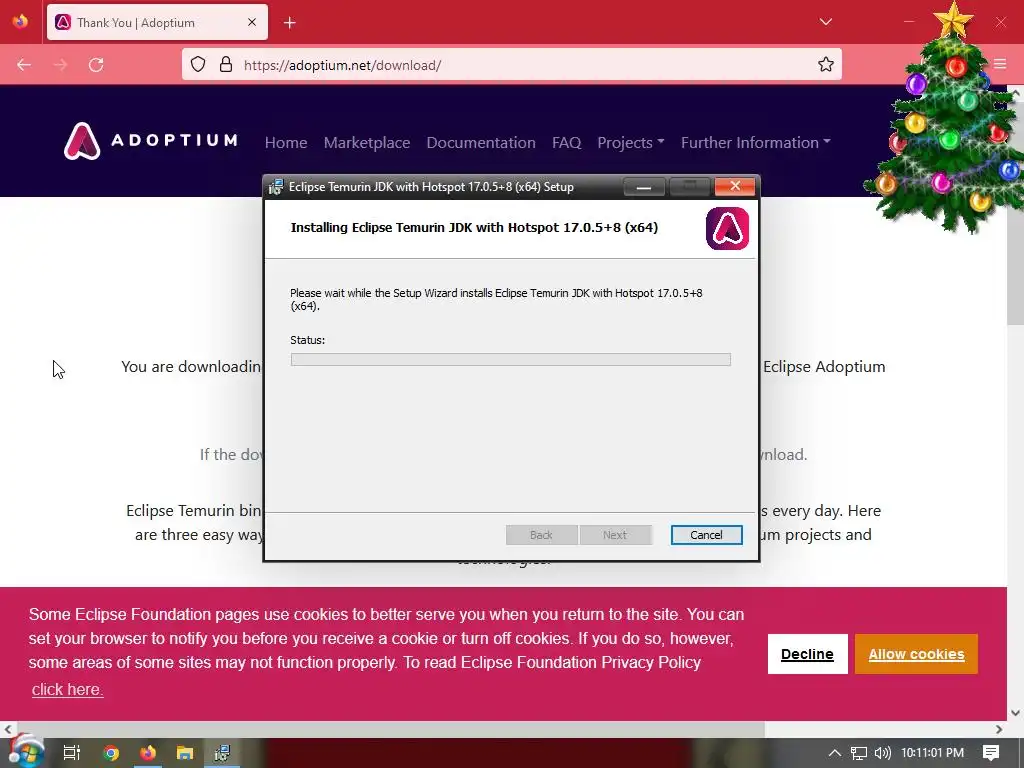Screen dimensions: 1024x768
Task: Reload the page with refresh icon
Action: pos(96,65)
